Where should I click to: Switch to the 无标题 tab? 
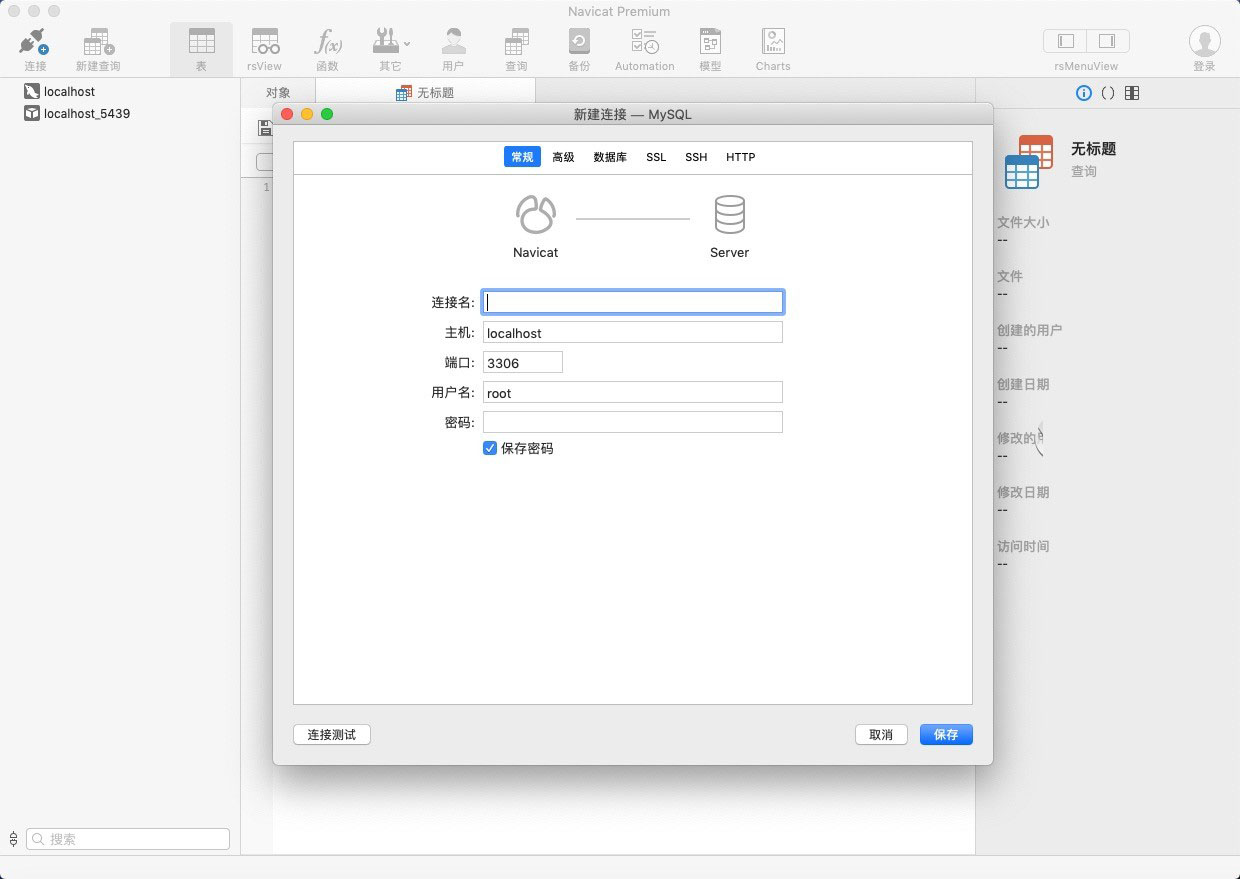coord(425,92)
